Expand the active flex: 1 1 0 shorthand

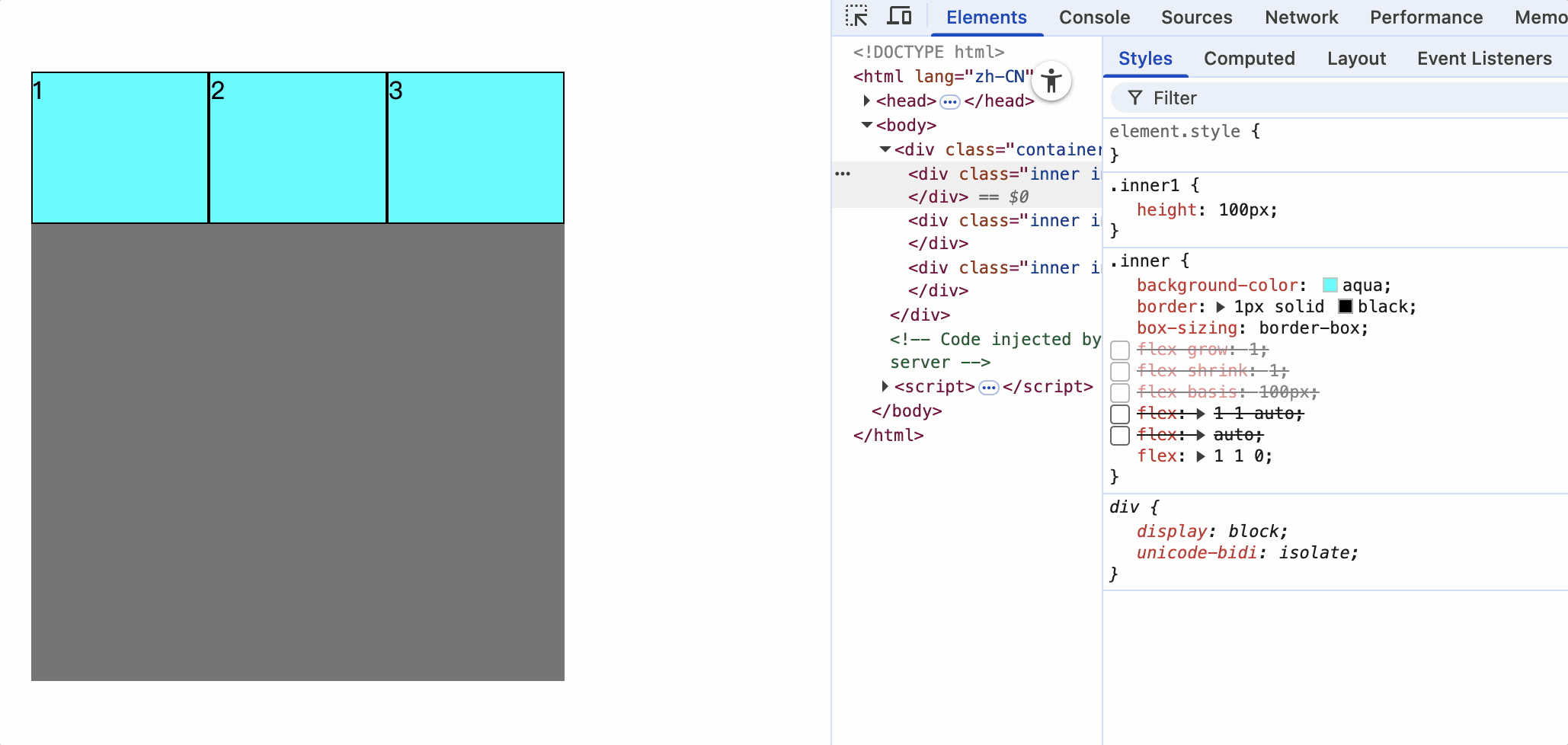point(1201,456)
